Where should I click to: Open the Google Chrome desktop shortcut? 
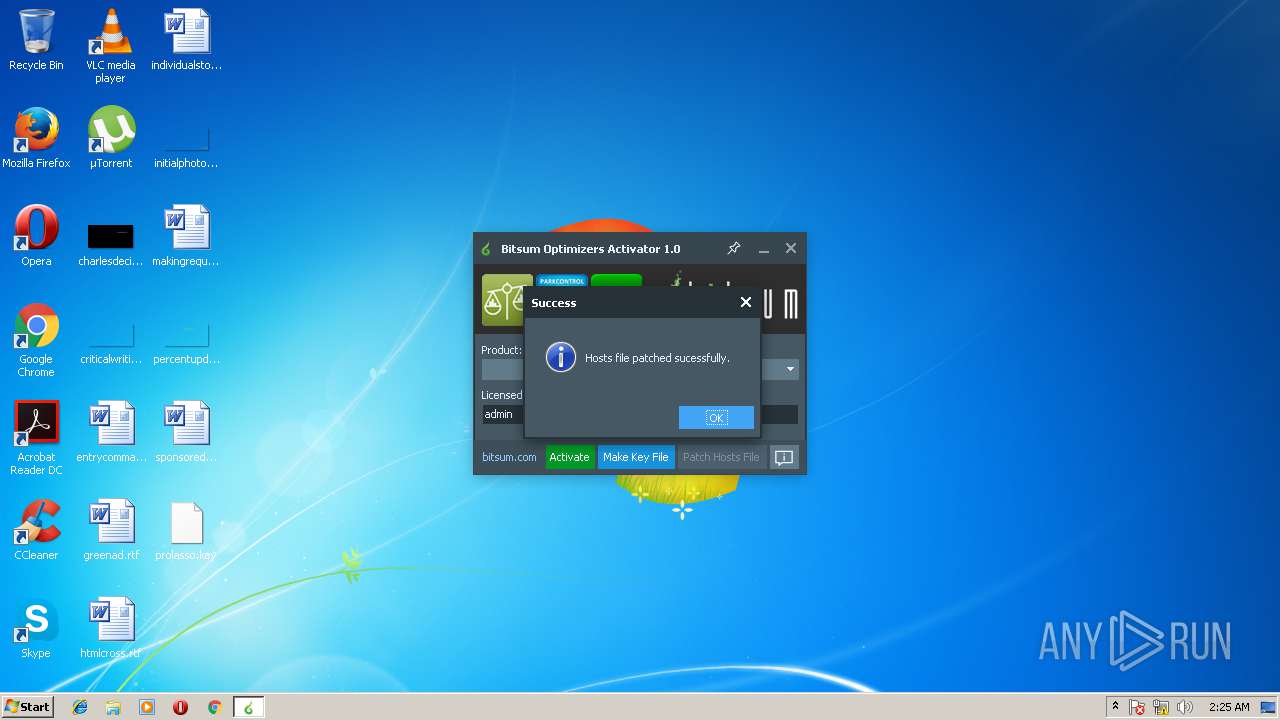[36, 340]
